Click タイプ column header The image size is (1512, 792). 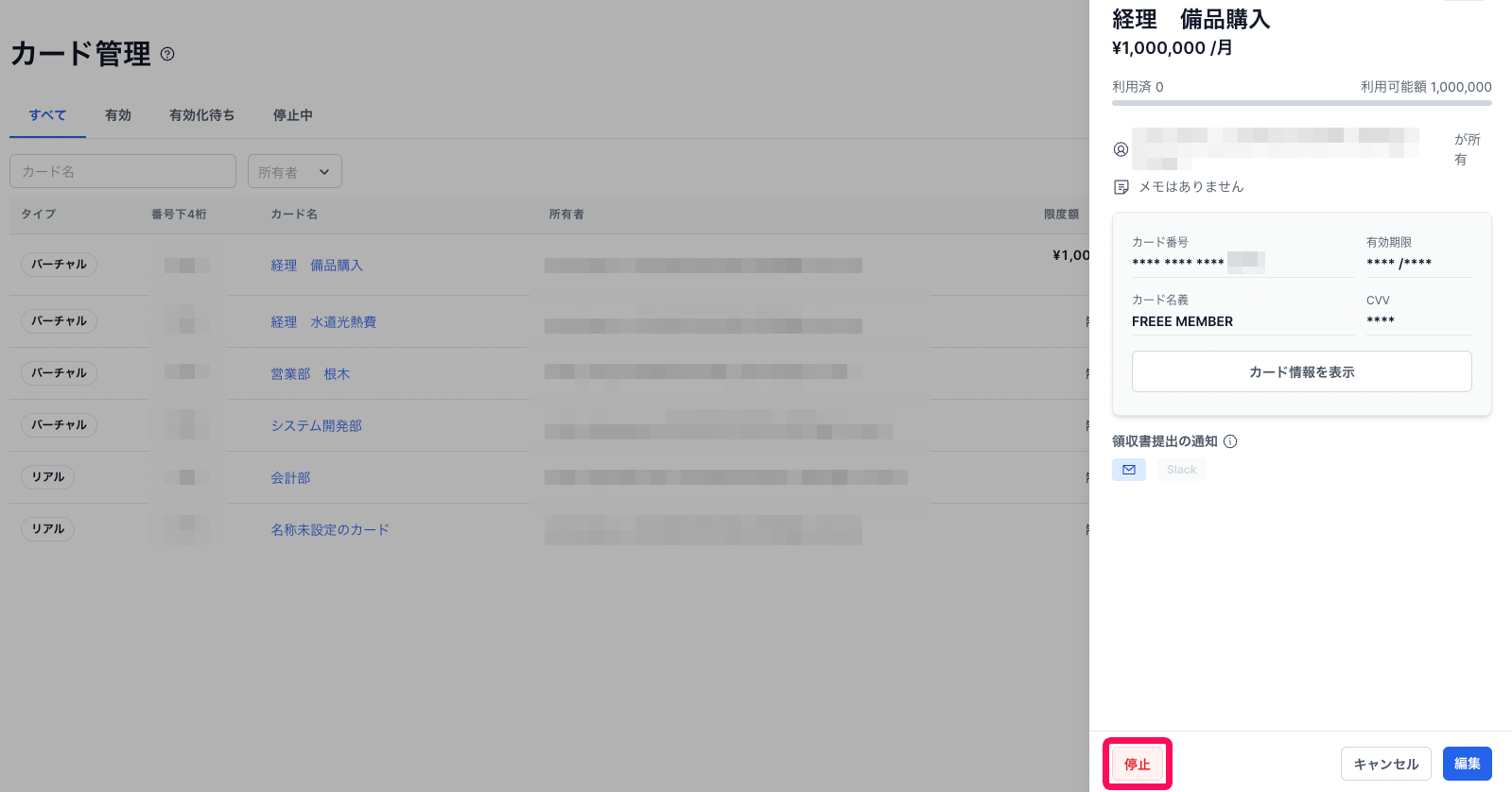point(39,215)
